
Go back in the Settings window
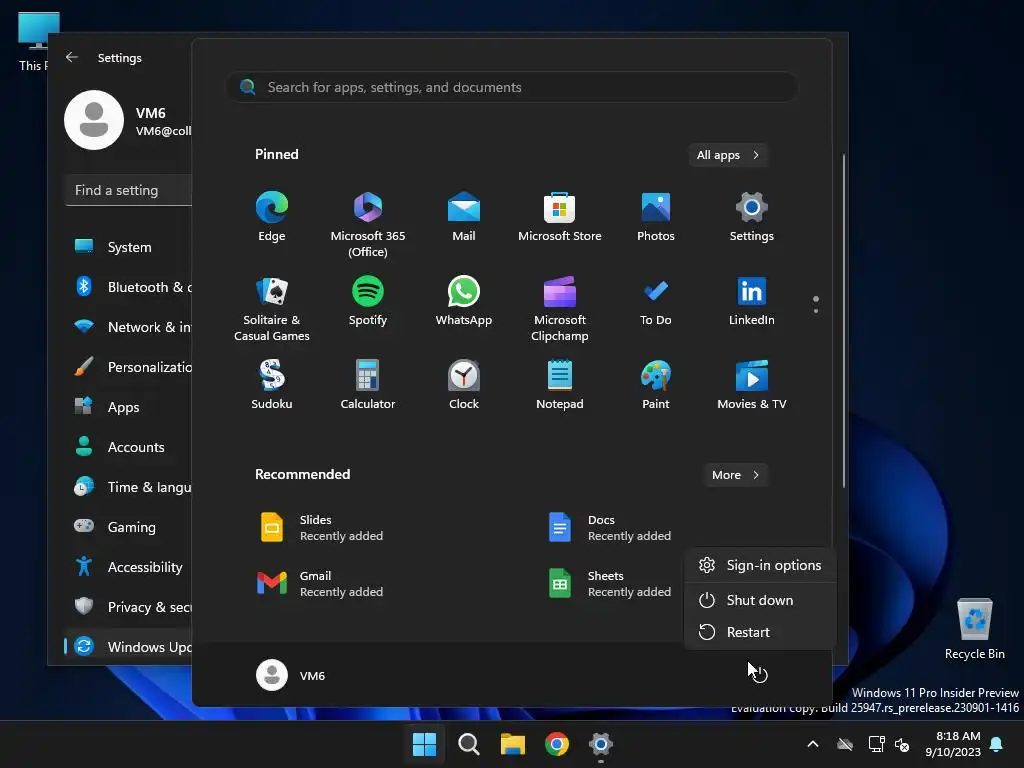[x=72, y=57]
